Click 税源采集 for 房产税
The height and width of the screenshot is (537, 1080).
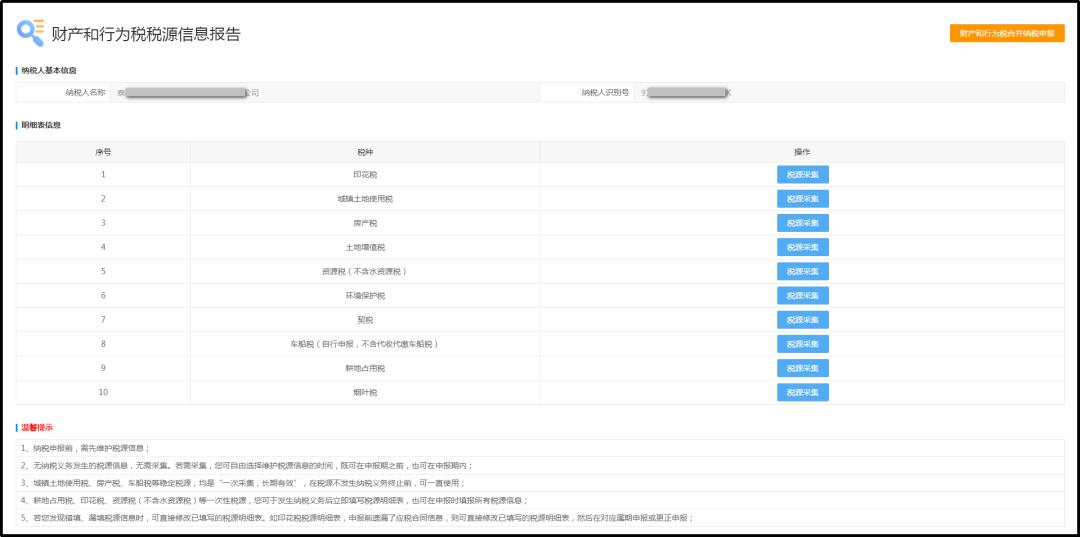pos(802,223)
